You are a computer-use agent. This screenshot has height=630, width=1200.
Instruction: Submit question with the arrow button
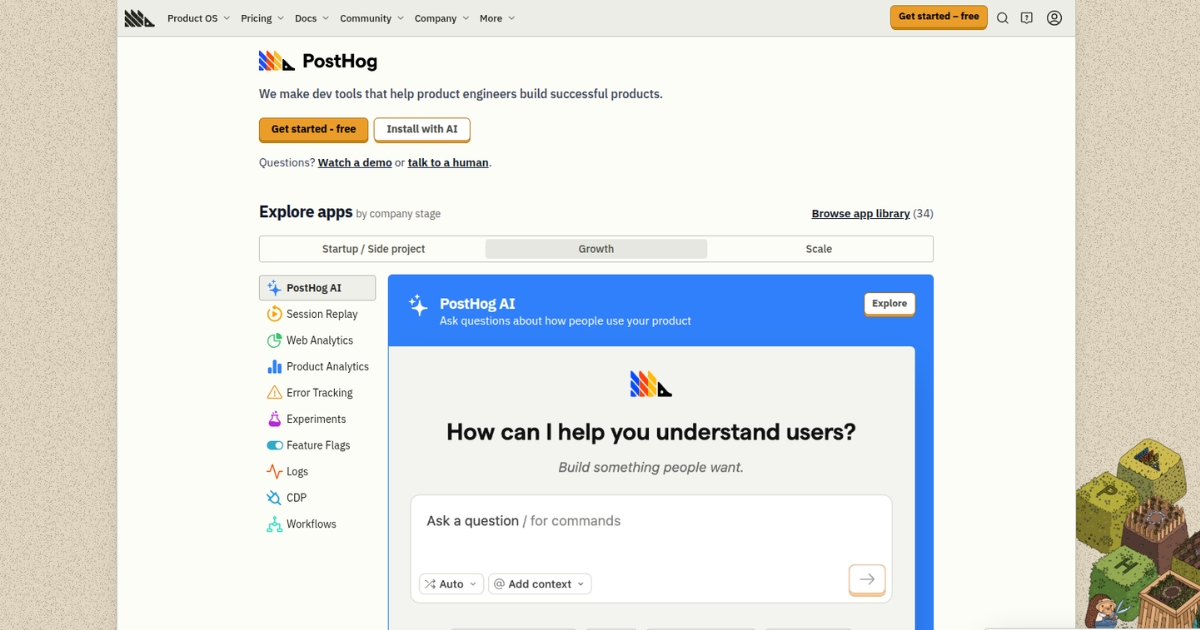[867, 579]
